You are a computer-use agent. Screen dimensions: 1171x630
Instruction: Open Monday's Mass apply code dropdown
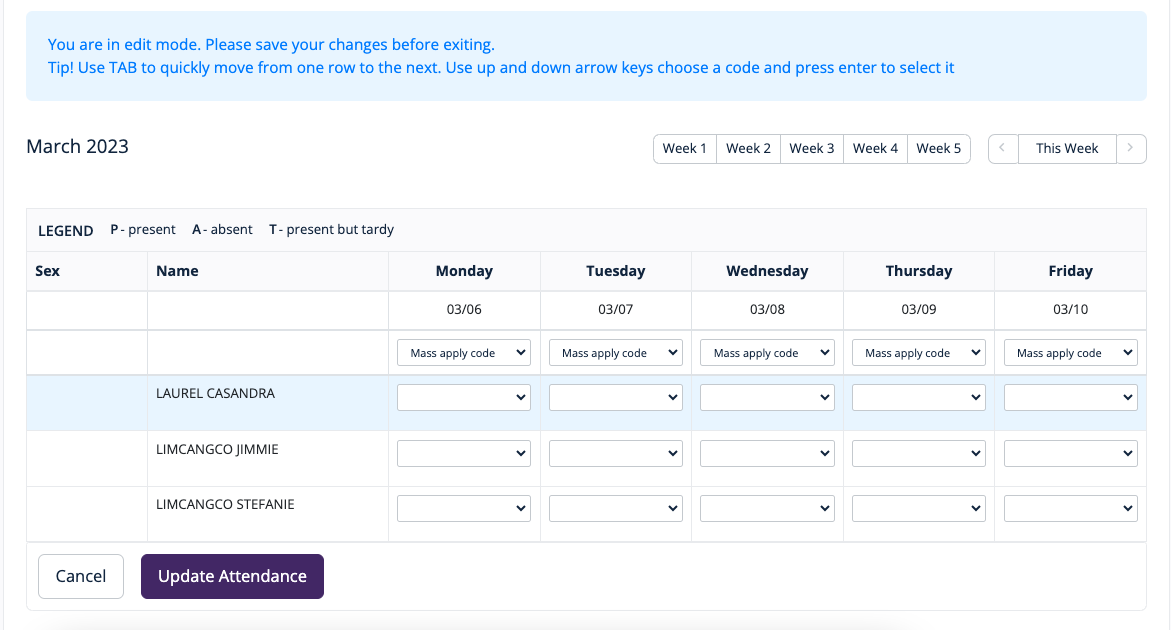464,353
